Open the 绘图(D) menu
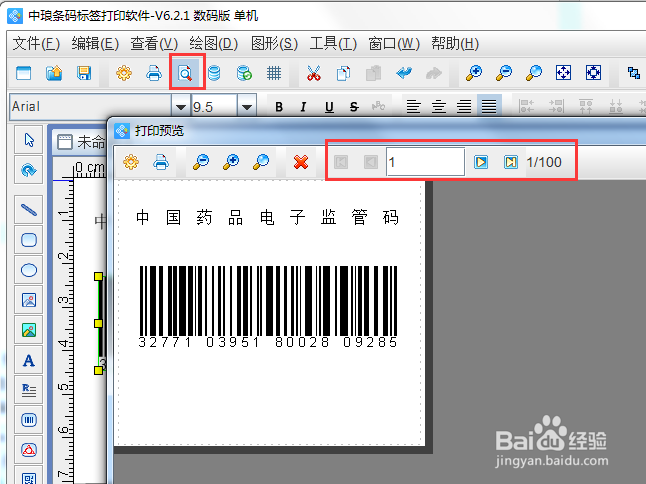The image size is (646, 484). click(x=213, y=43)
